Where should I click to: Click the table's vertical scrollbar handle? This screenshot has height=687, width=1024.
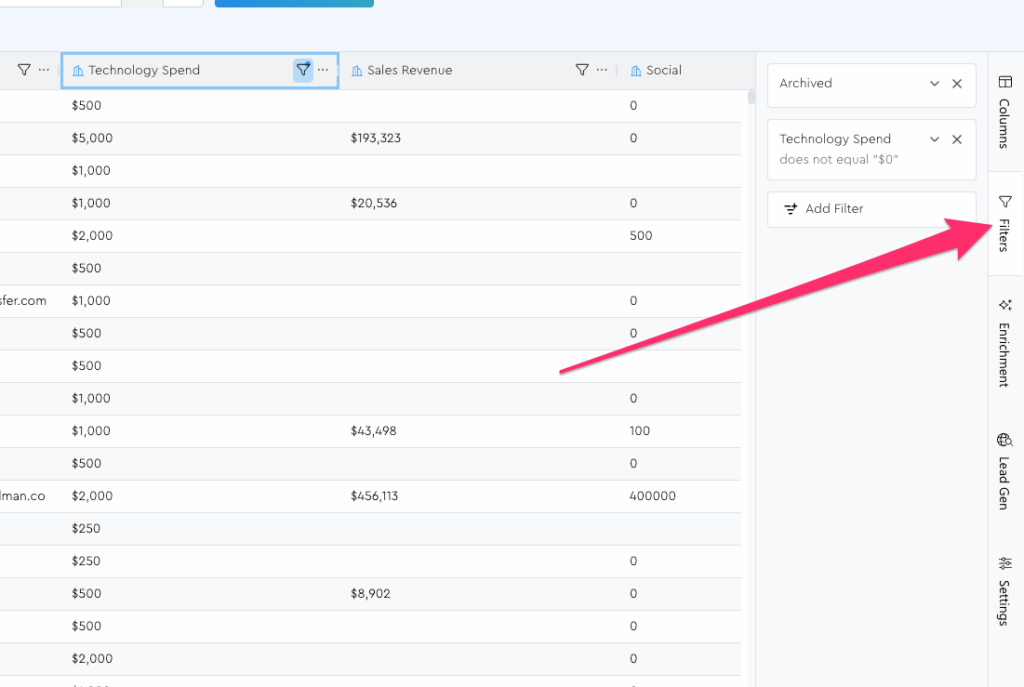pyautogui.click(x=752, y=97)
